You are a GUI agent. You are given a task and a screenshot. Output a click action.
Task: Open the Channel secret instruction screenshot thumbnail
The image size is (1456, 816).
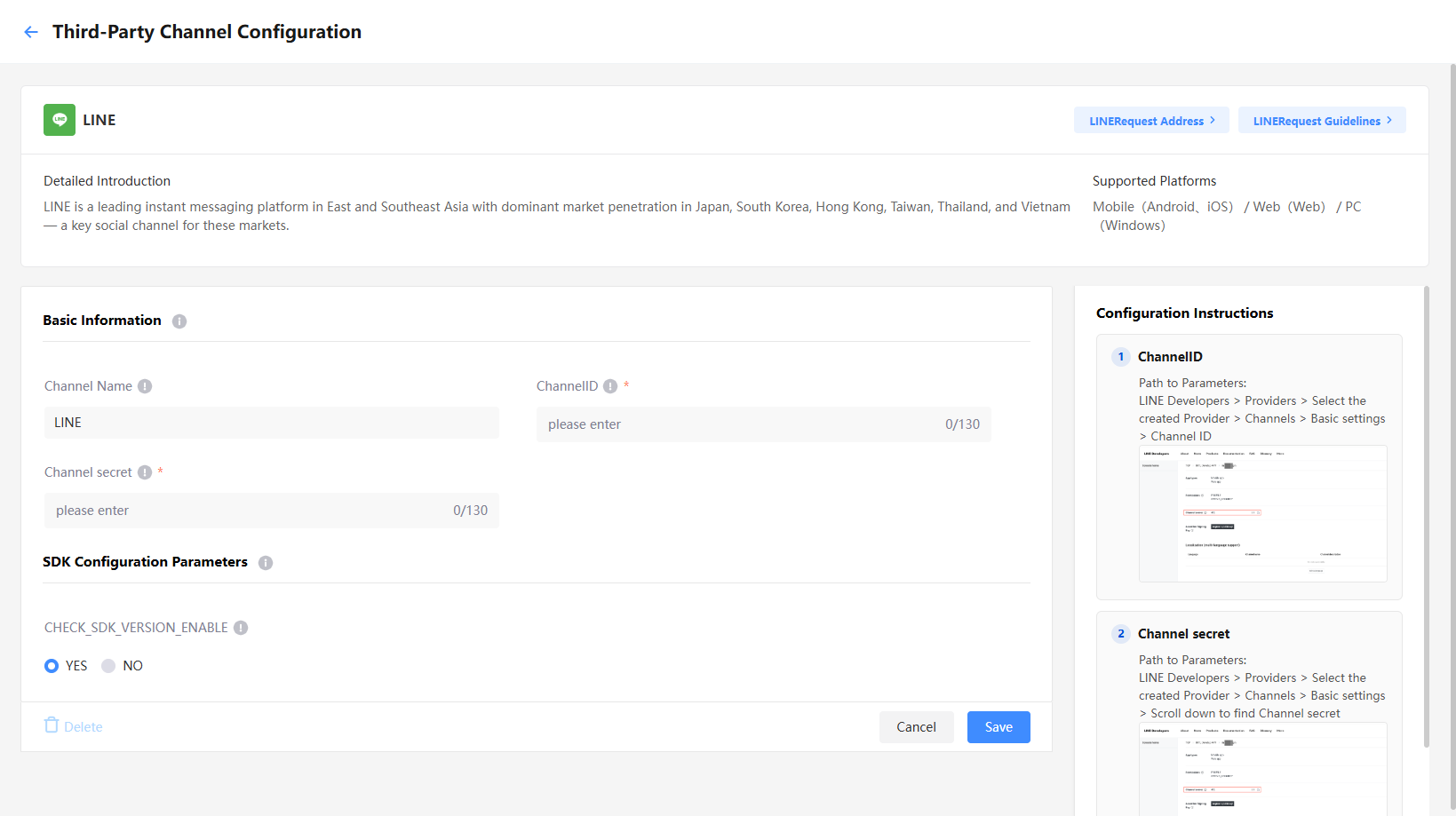[x=1262, y=769]
